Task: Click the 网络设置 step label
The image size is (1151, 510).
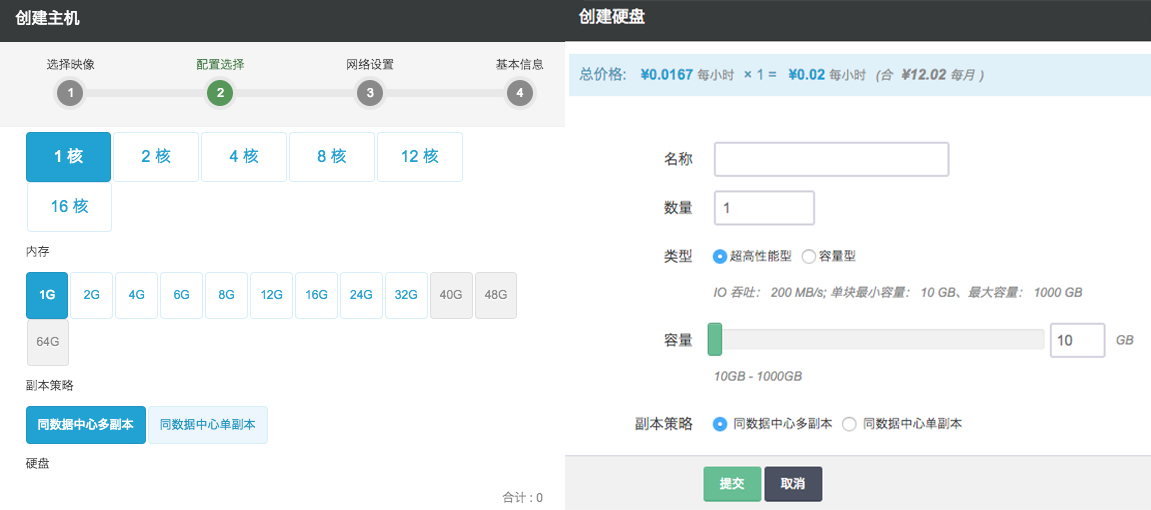Action: click(370, 64)
